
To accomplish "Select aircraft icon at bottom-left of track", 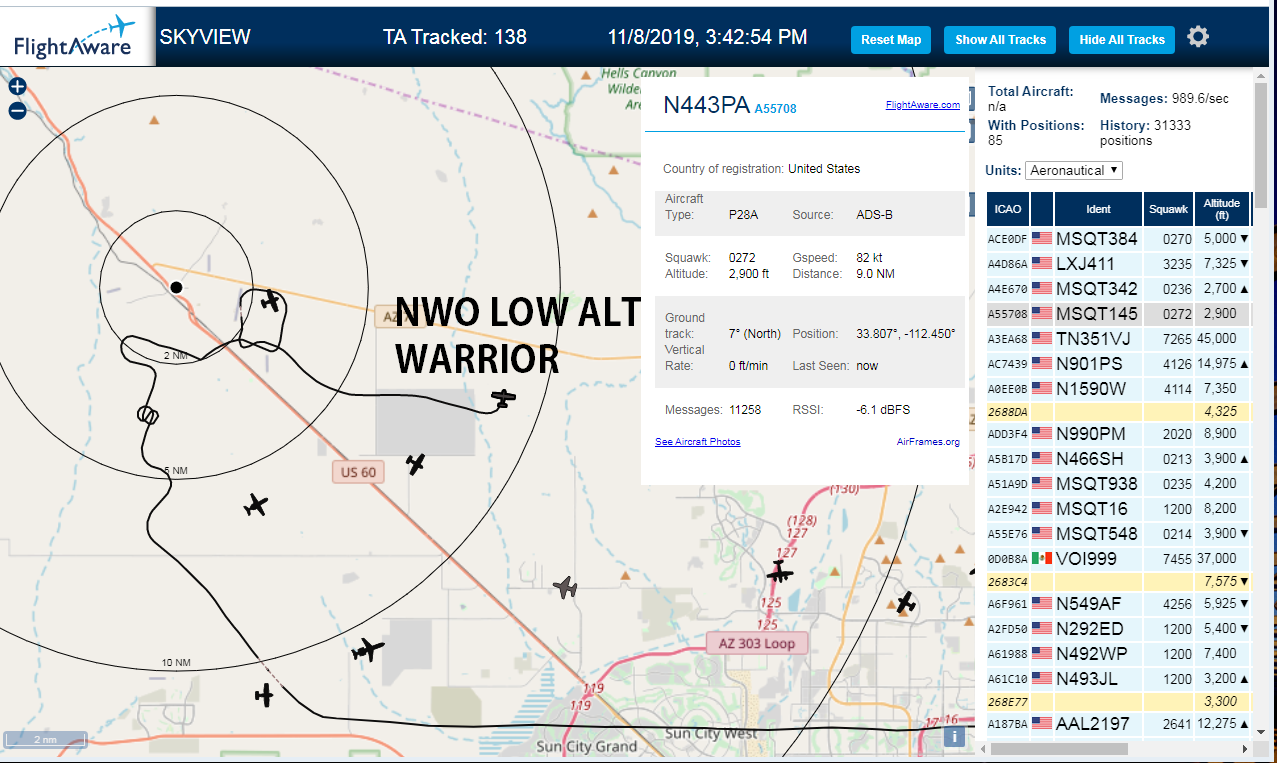I will (x=264, y=694).
